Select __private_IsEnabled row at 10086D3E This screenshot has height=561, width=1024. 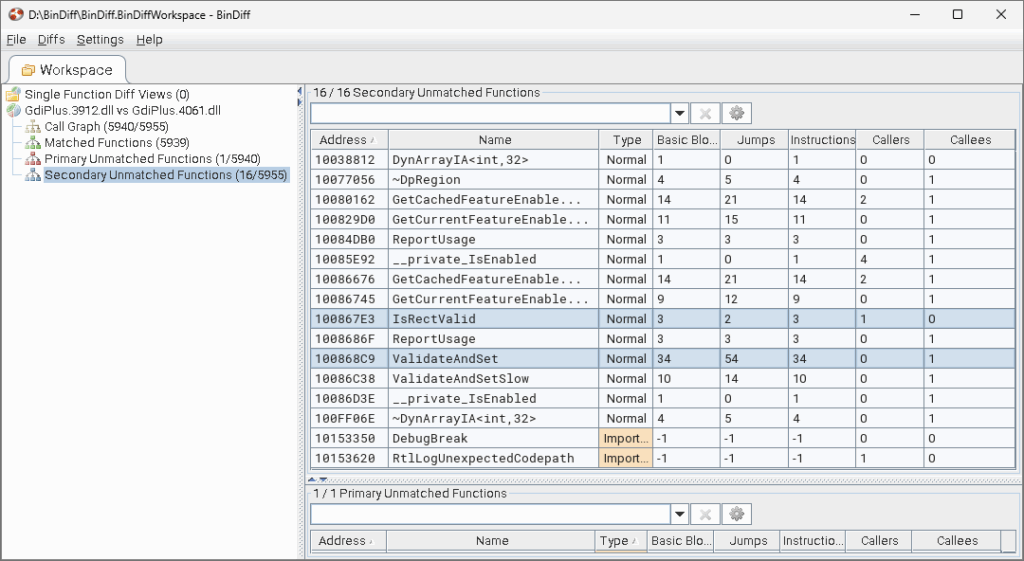point(663,398)
